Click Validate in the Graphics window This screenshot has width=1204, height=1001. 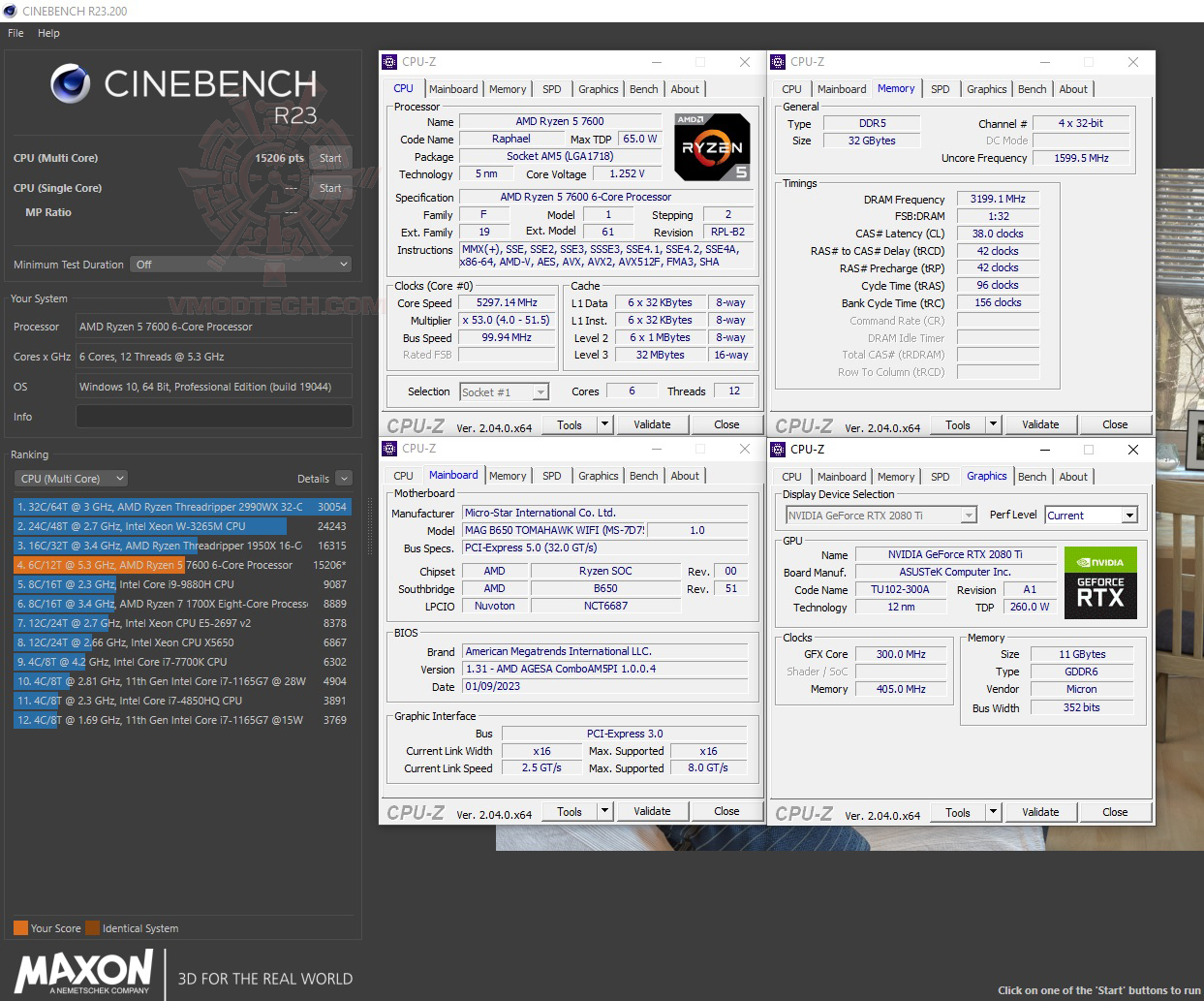click(1040, 812)
